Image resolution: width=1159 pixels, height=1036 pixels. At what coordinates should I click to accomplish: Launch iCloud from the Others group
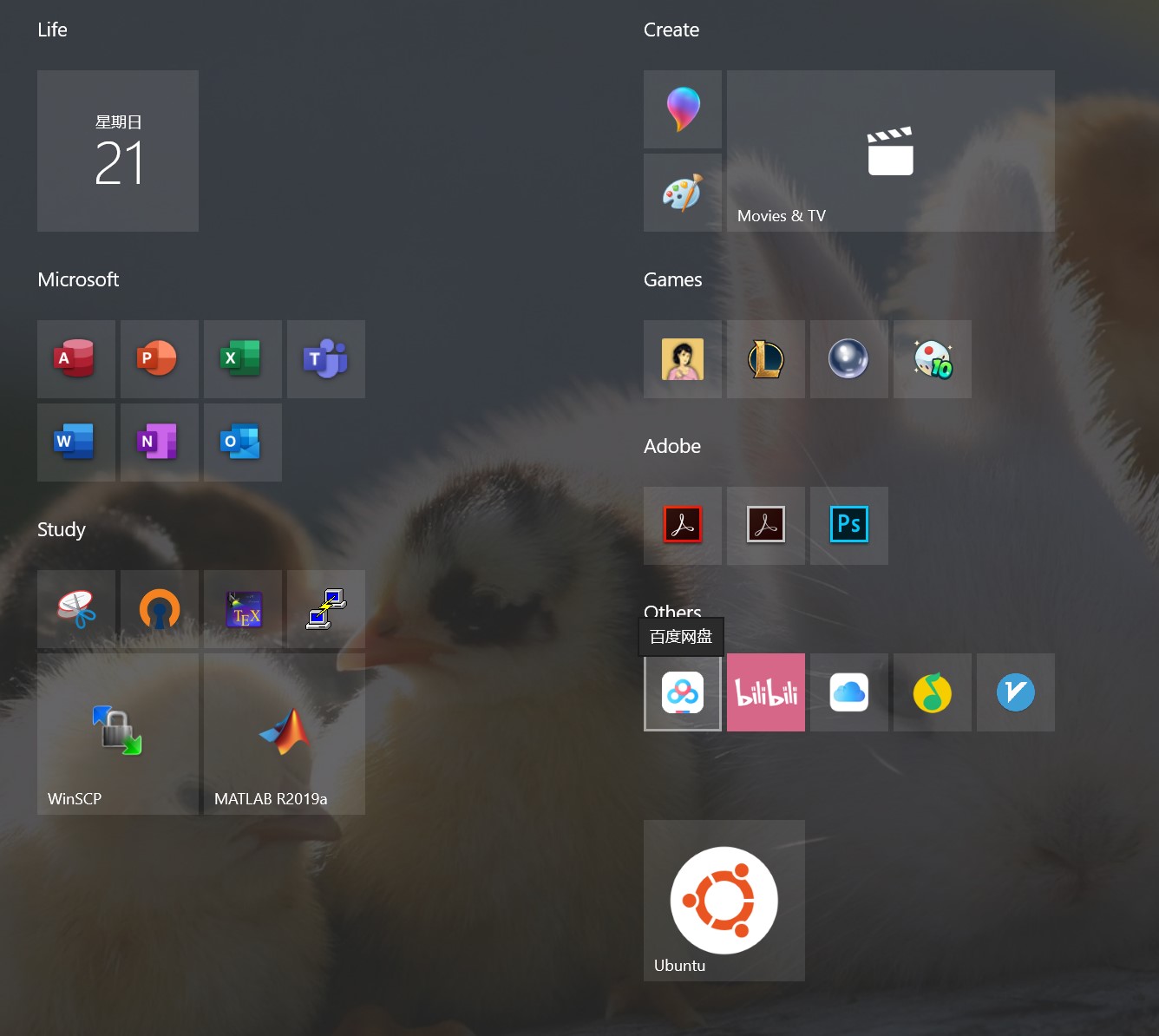(x=849, y=692)
